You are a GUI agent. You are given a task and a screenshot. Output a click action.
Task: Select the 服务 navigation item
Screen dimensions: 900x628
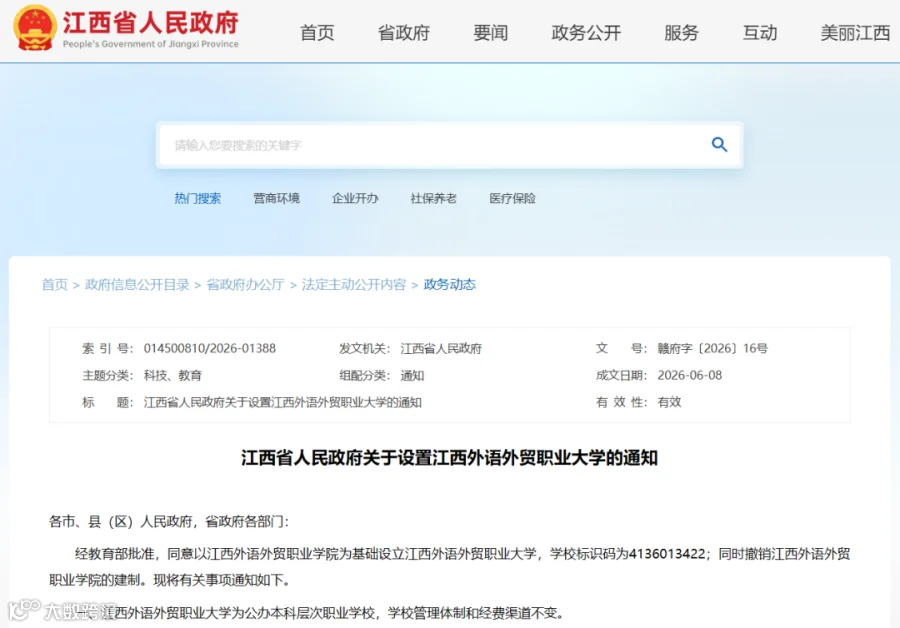[681, 33]
